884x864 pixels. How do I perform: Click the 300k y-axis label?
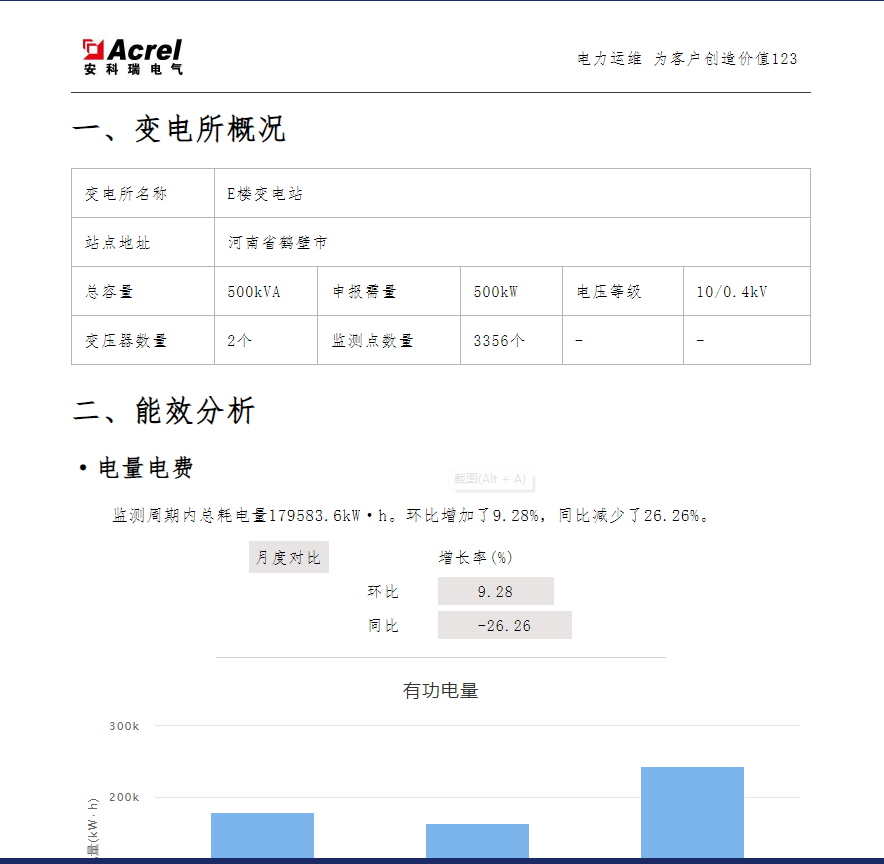124,726
